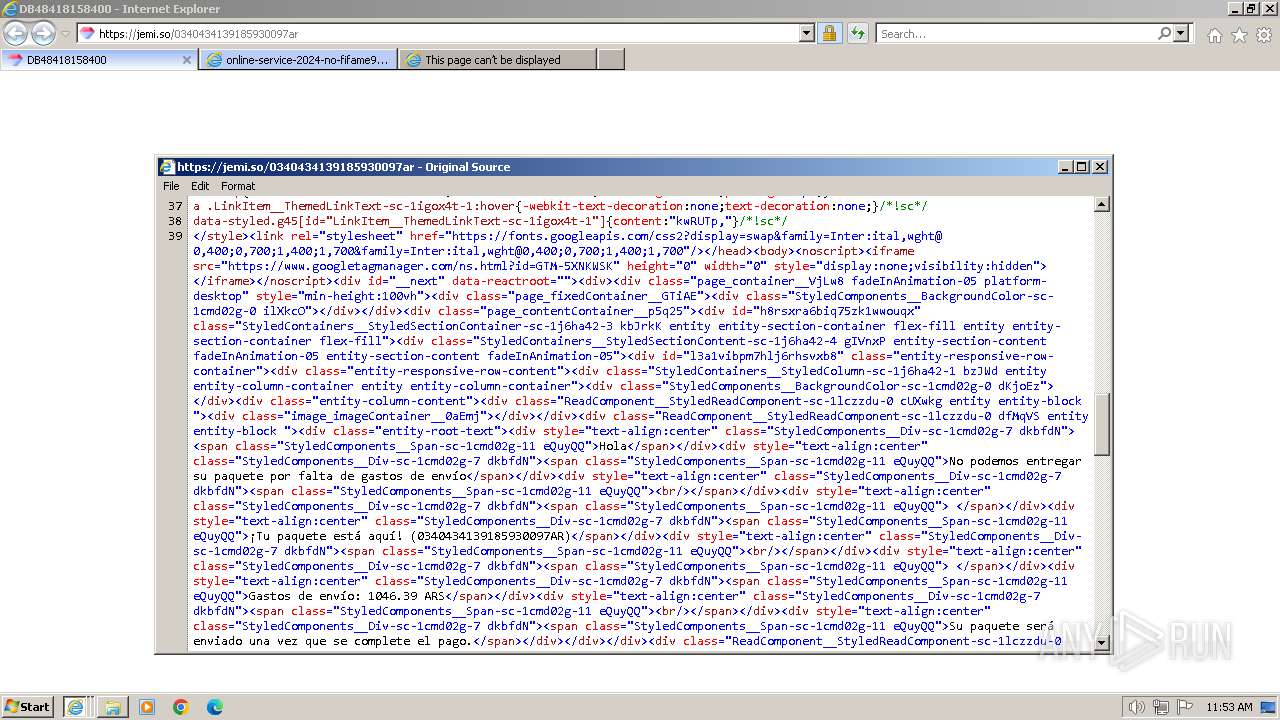Image resolution: width=1280 pixels, height=720 pixels.
Task: Maximize the Original Source window
Action: click(x=1082, y=167)
